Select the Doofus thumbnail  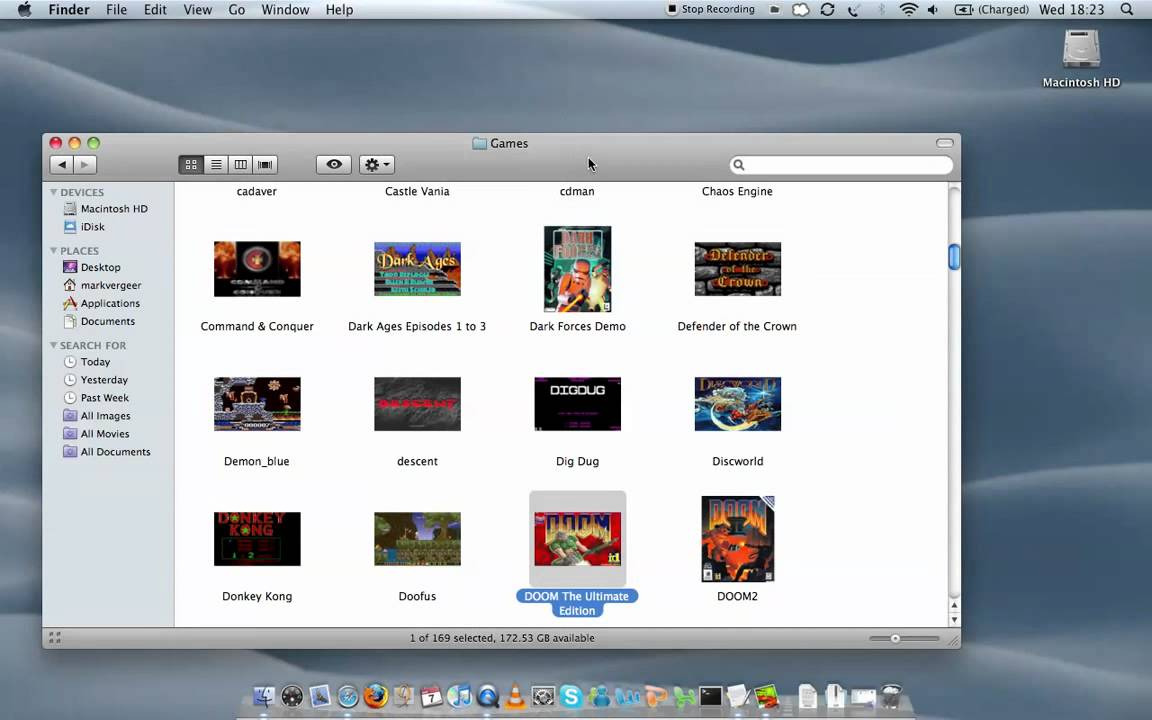(x=417, y=539)
